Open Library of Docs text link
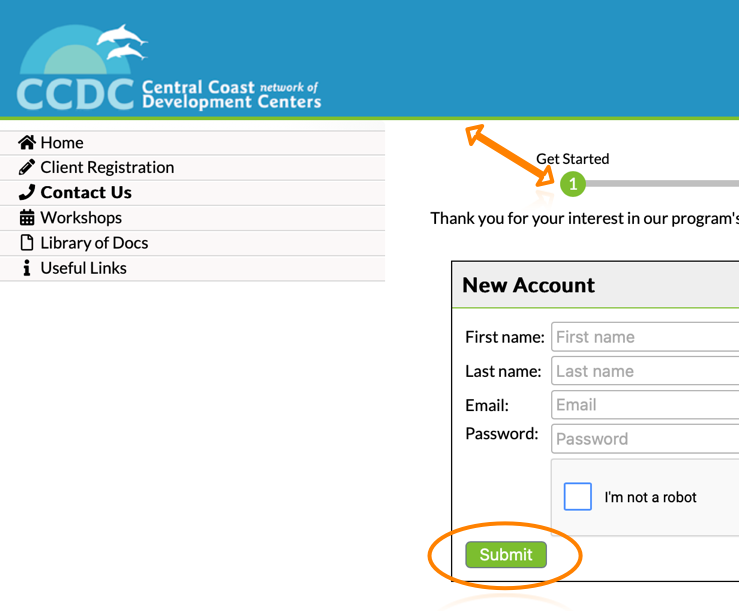Viewport: 739px width, 611px height. tap(94, 243)
